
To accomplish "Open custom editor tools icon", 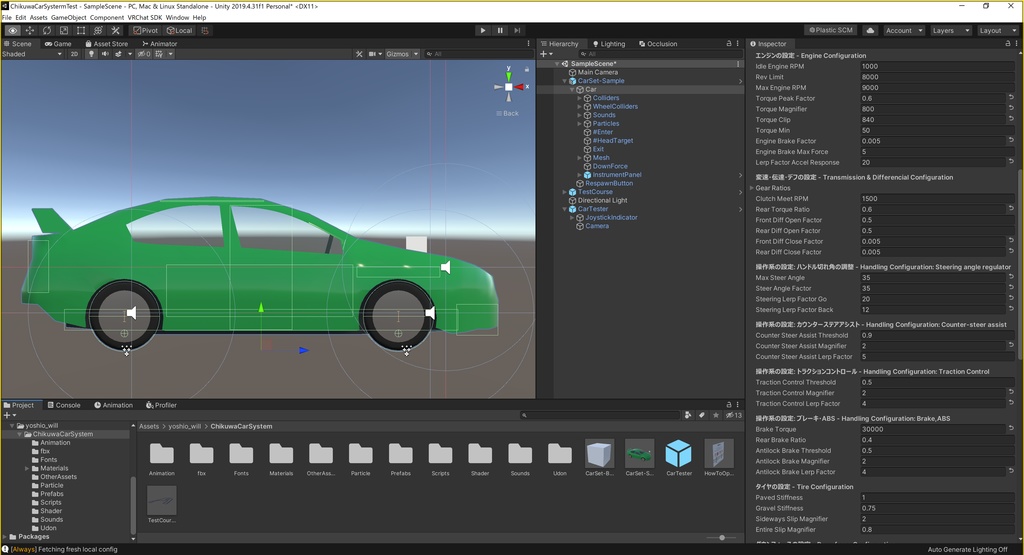I will (x=116, y=30).
